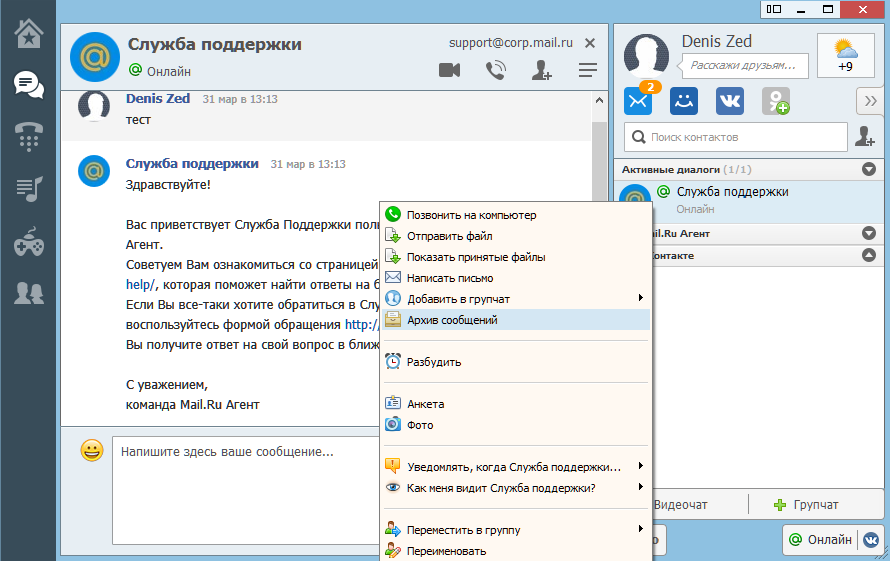Open the Добавить в групчат submenu
Screen dimensions: 890x561
tap(458, 299)
